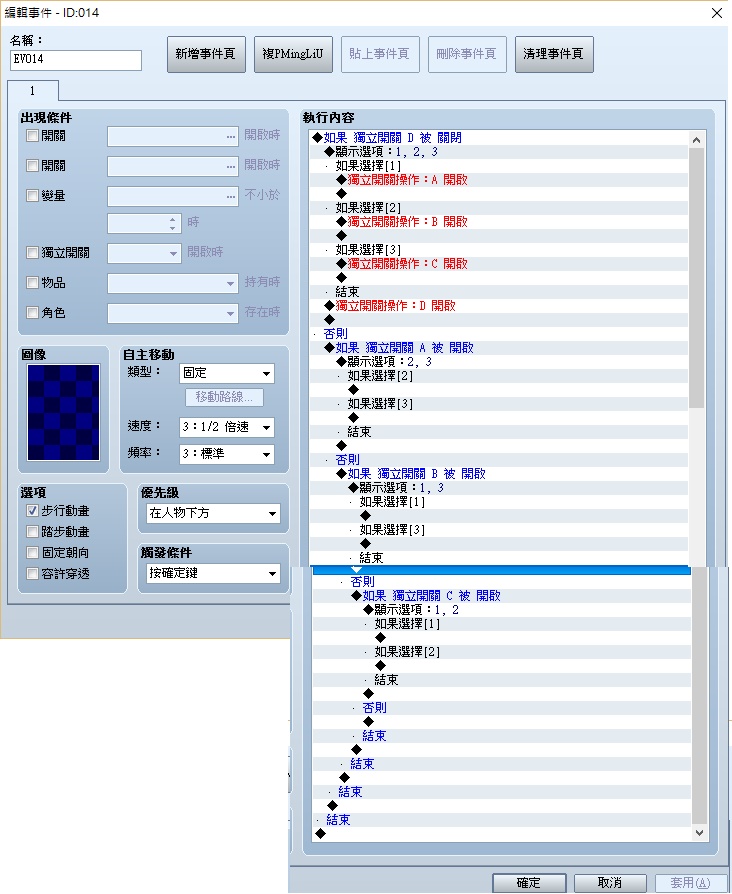732x894 pixels.
Task: Open the 角色 condition dropdown
Action: coord(173,313)
